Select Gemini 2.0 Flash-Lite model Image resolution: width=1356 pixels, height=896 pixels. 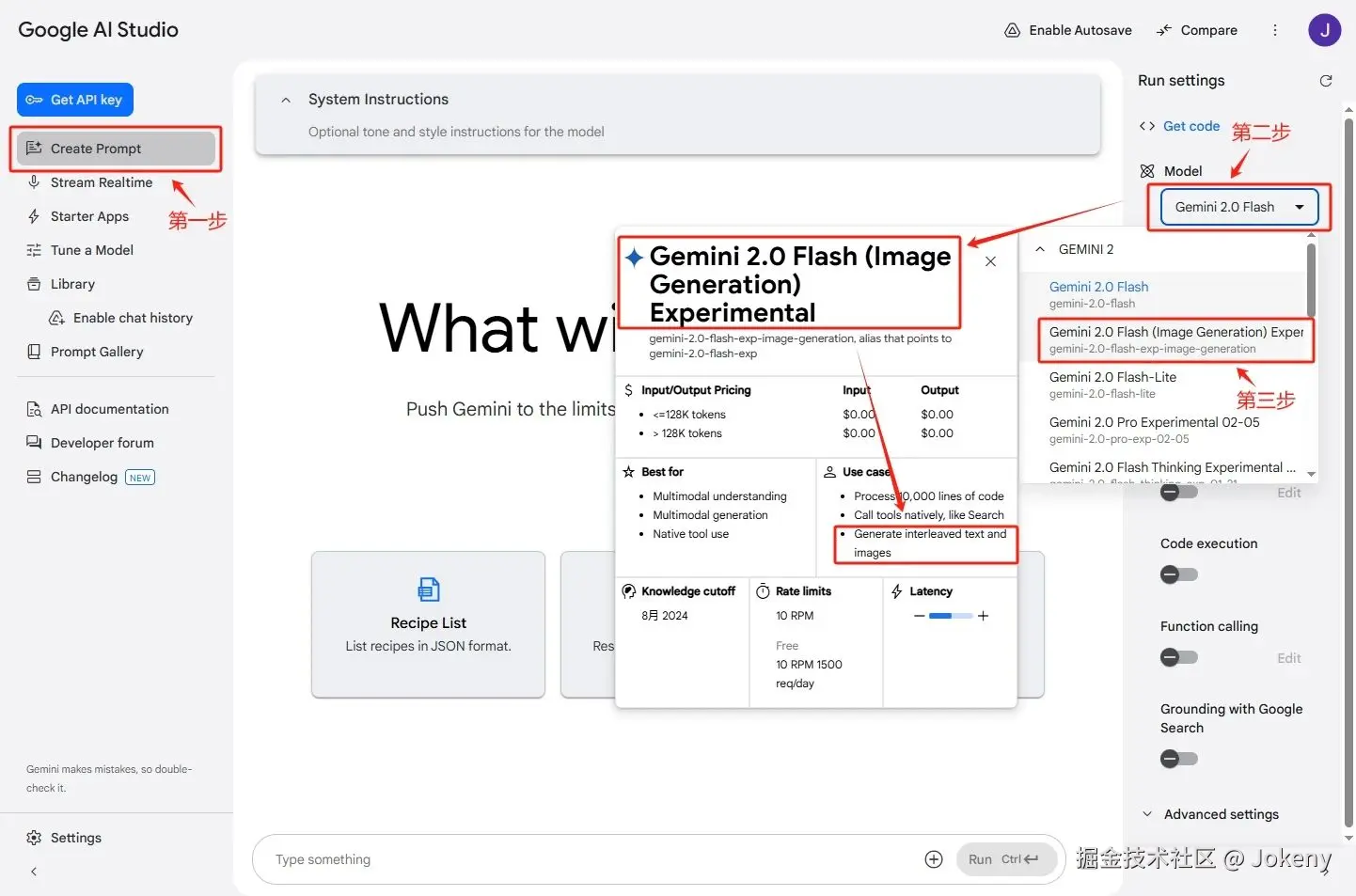(x=1163, y=385)
